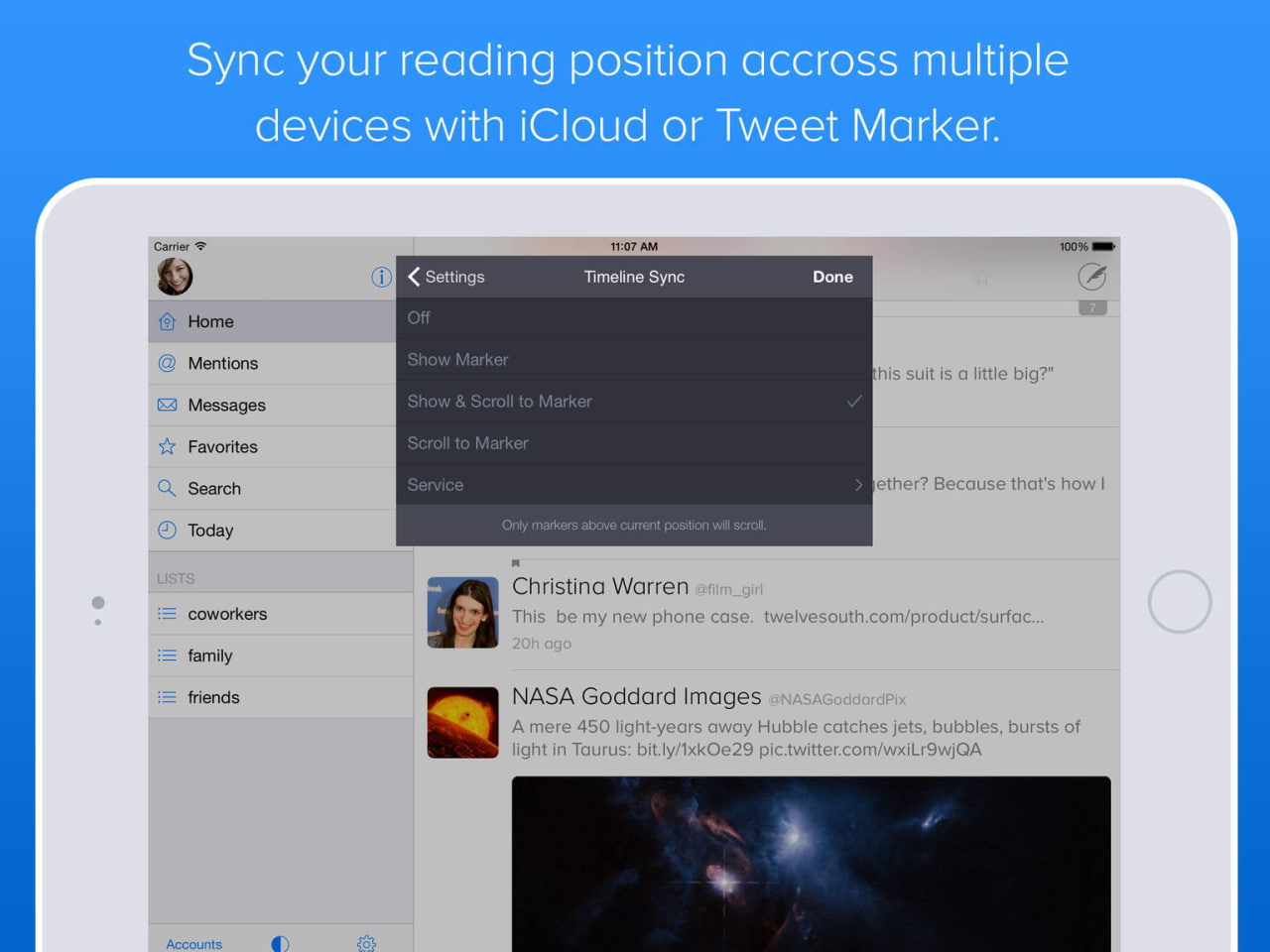Open the Hubble space image in the tweet
1270x952 pixels.
coord(811,865)
